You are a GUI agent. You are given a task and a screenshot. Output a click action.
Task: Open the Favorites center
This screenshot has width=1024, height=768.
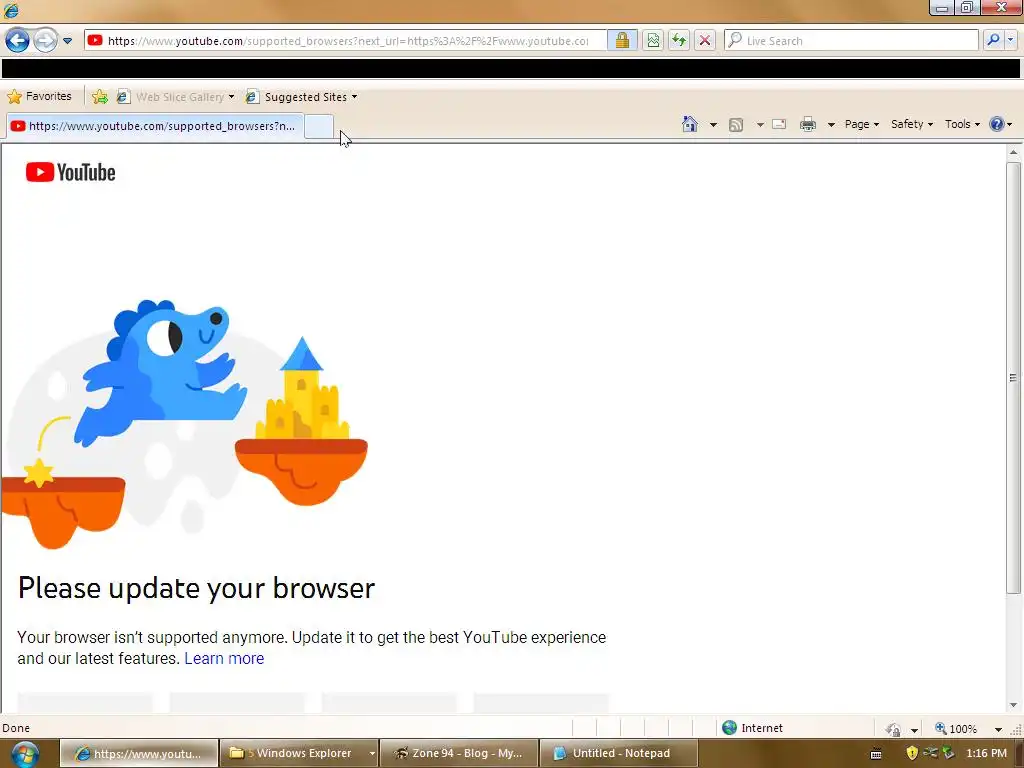(x=39, y=97)
